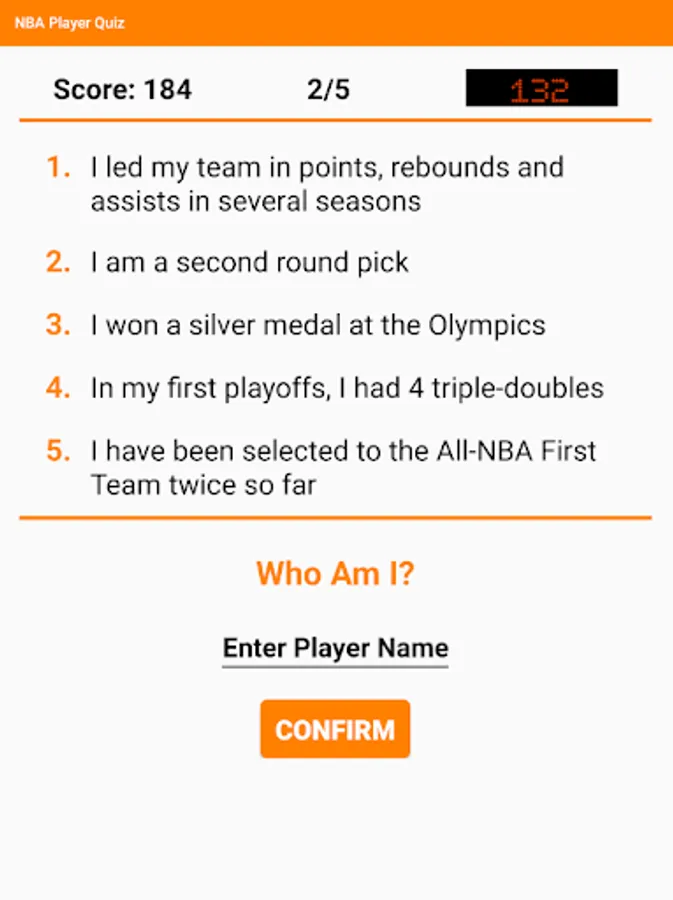Click the CONFIRM button
The height and width of the screenshot is (900, 673).
pos(335,729)
